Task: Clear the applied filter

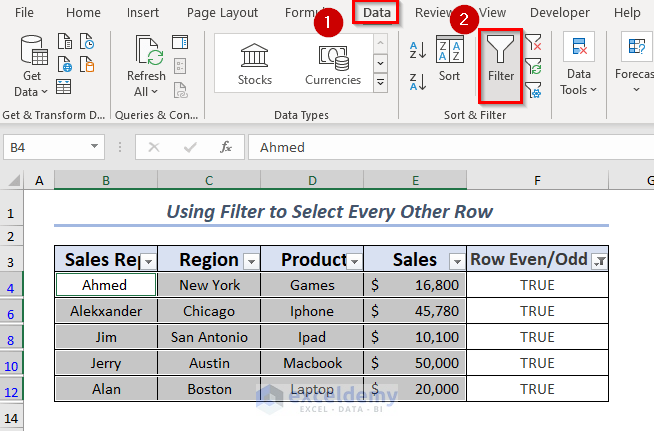Action: [534, 43]
